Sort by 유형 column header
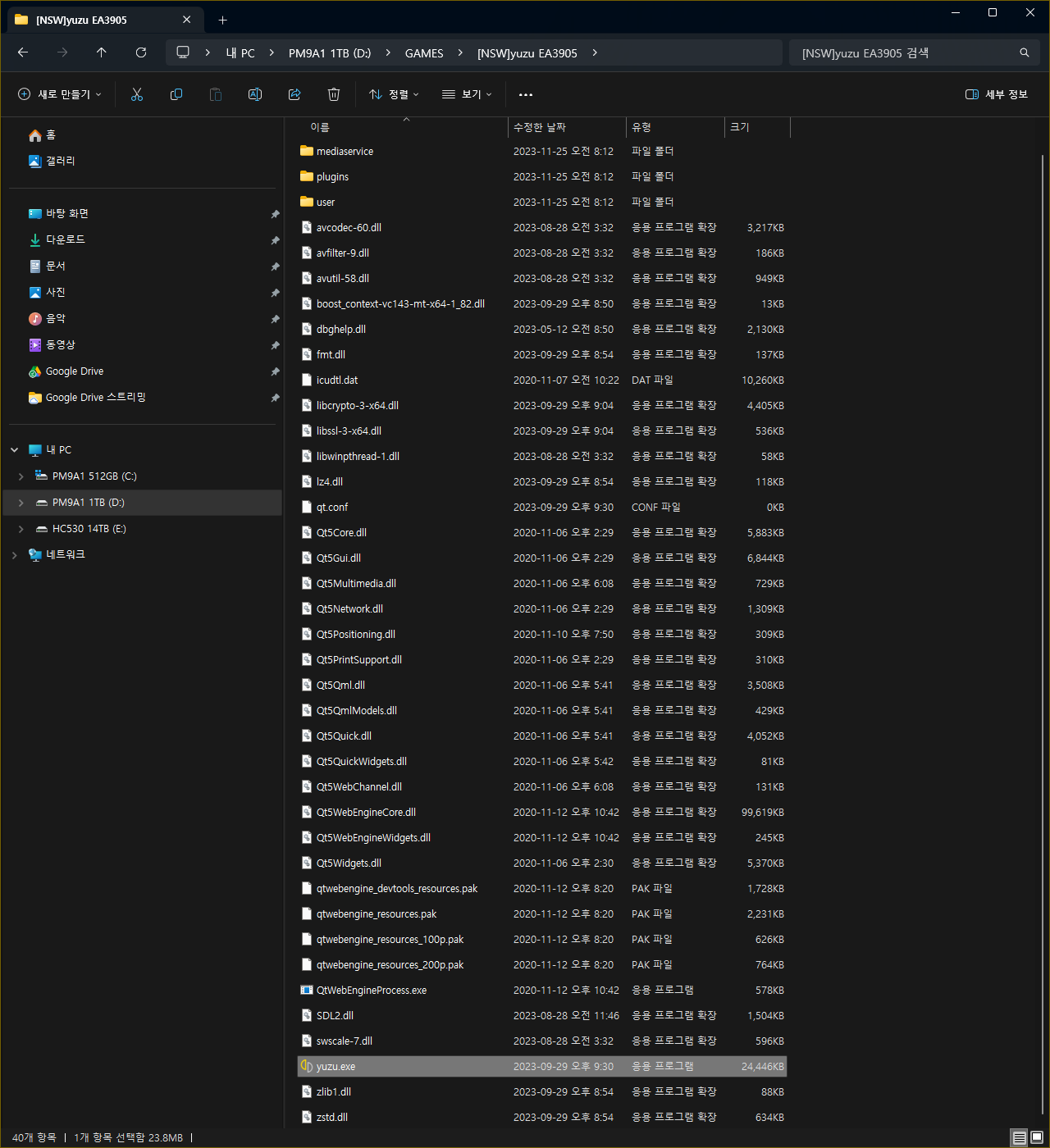The image size is (1050, 1148). point(675,127)
